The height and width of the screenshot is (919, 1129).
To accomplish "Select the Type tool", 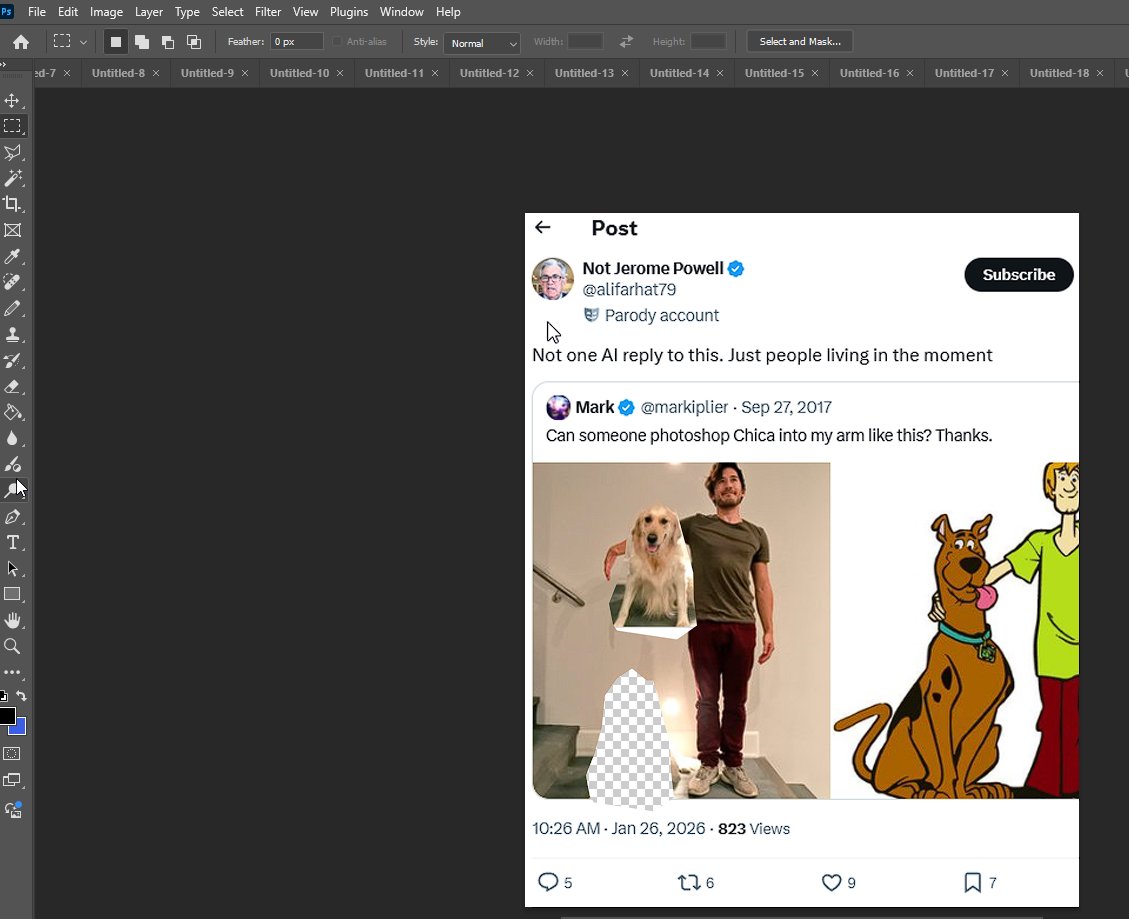I will [12, 542].
